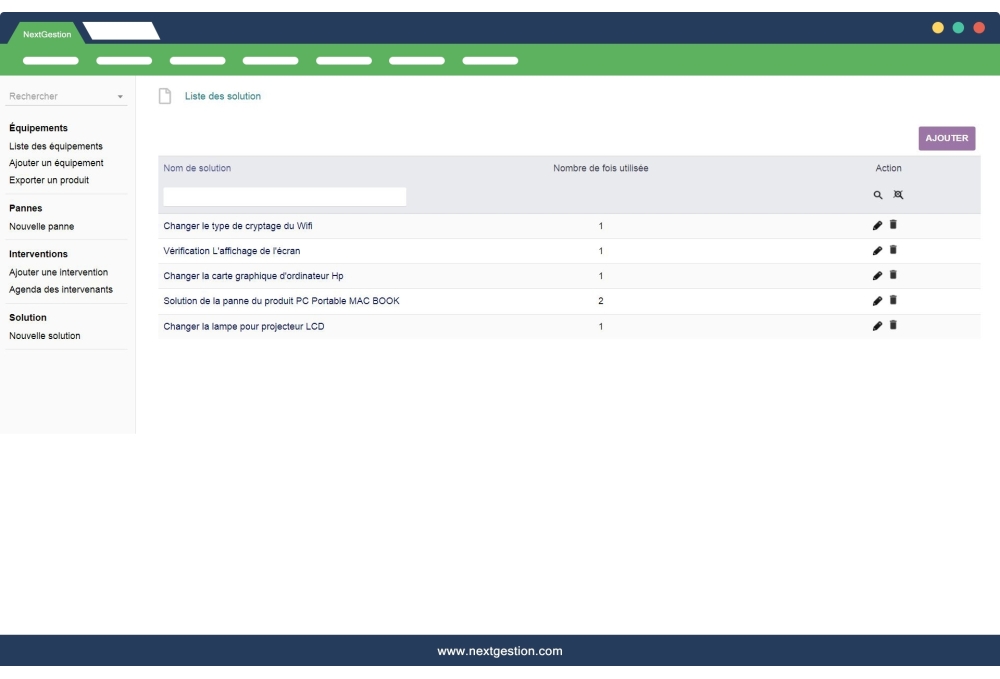Edit "Changer la carte graphique d'ordinateur Hp"
1000x679 pixels.
click(x=878, y=274)
